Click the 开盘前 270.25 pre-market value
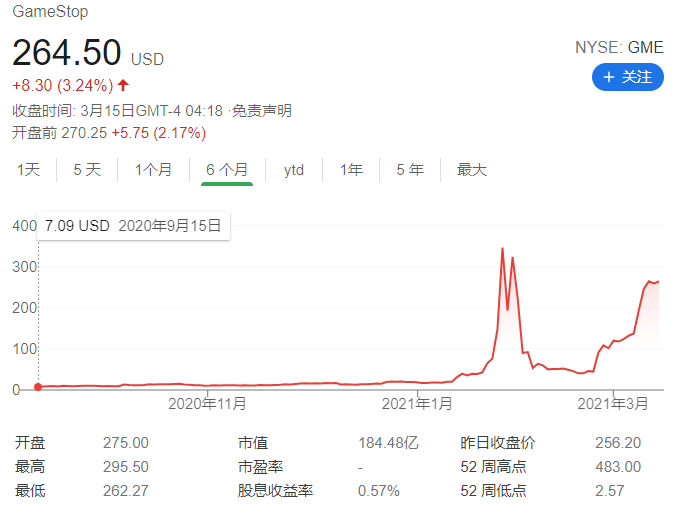 coord(59,132)
